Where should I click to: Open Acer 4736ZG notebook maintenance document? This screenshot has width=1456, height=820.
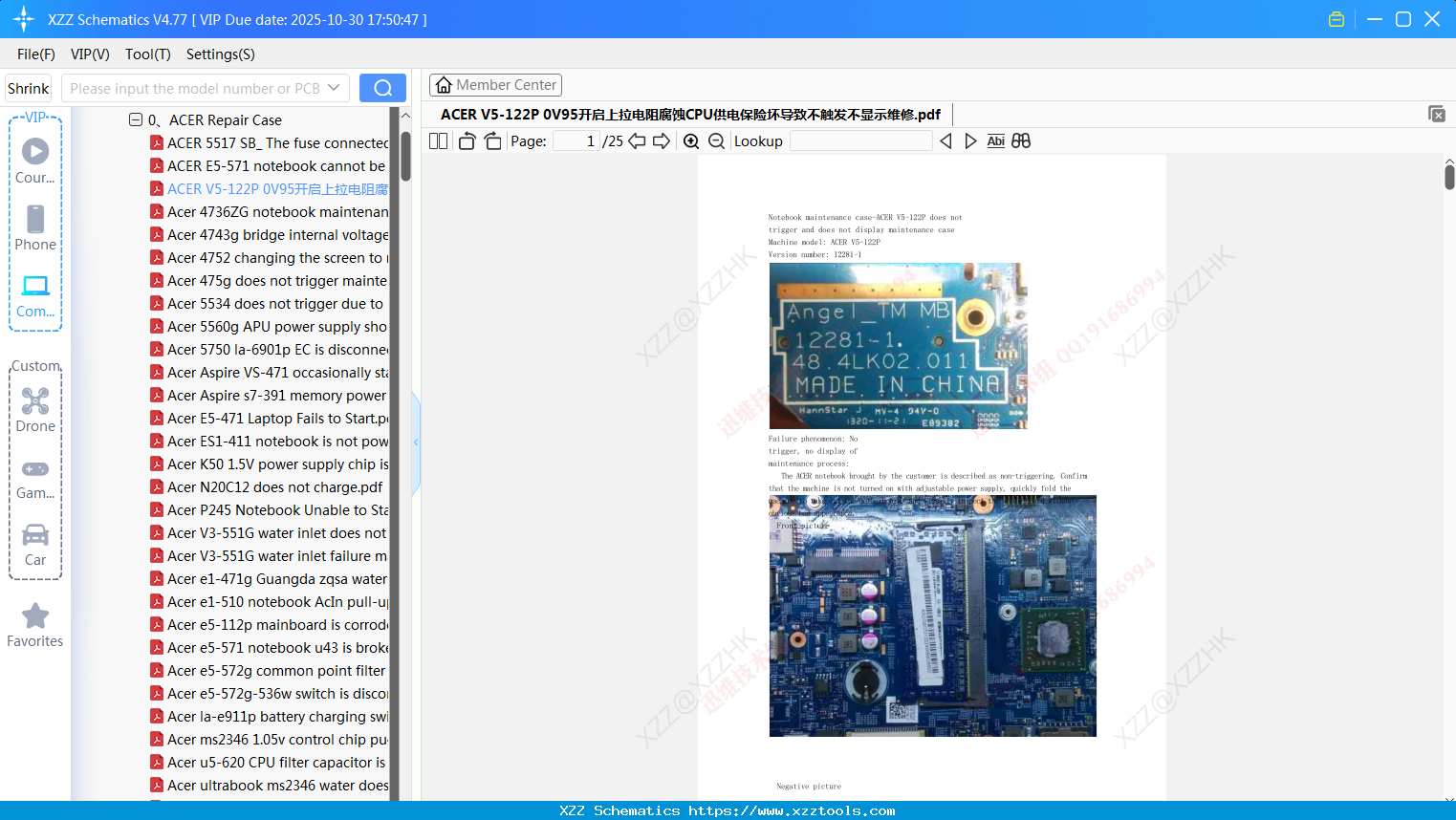coord(269,212)
